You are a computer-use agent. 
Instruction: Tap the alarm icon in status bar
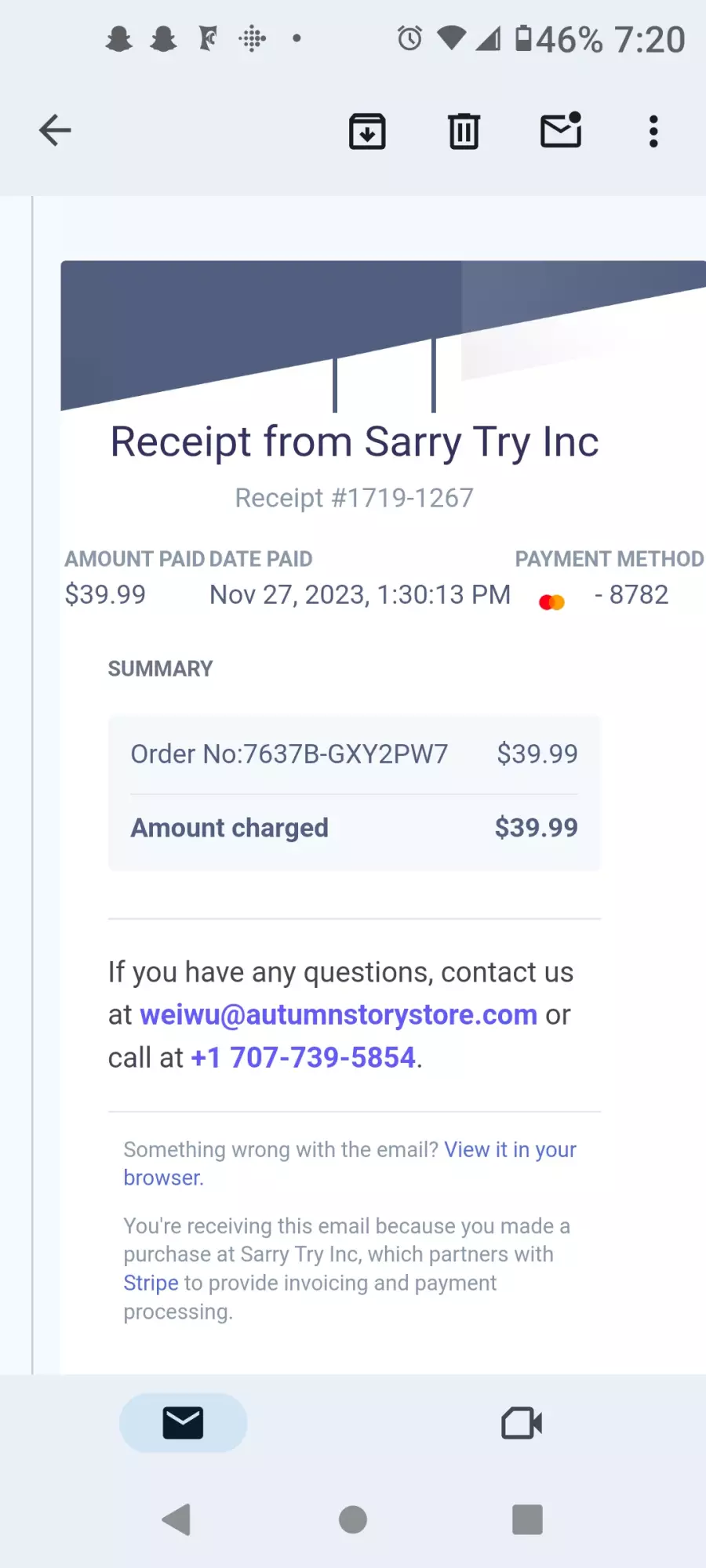coord(409,38)
